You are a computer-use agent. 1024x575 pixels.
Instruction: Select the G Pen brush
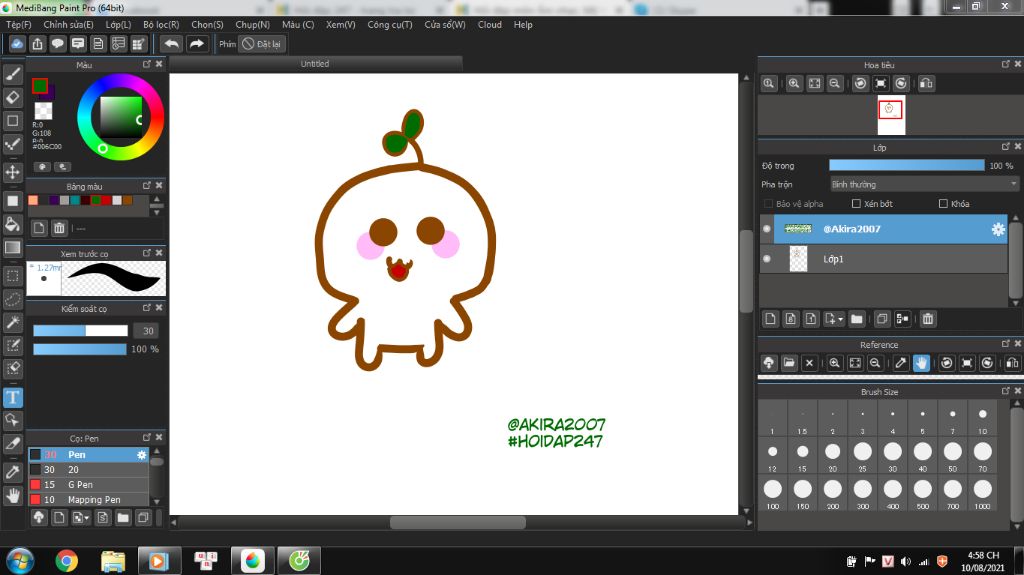[x=80, y=484]
